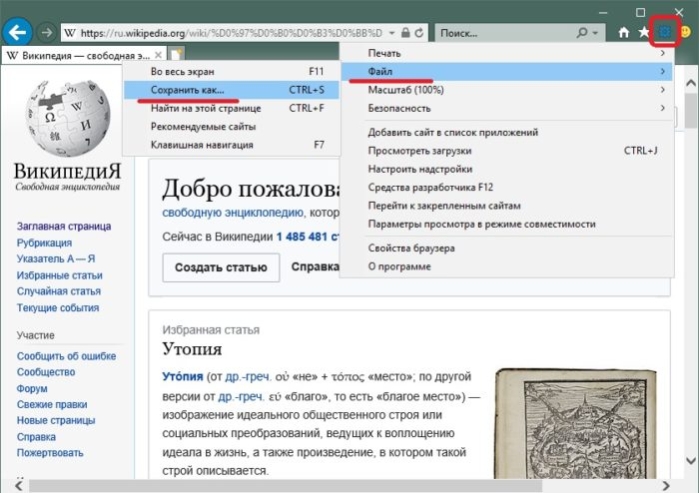Open Заглавная страница sidebar link
Image resolution: width=699 pixels, height=493 pixels.
tap(64, 226)
